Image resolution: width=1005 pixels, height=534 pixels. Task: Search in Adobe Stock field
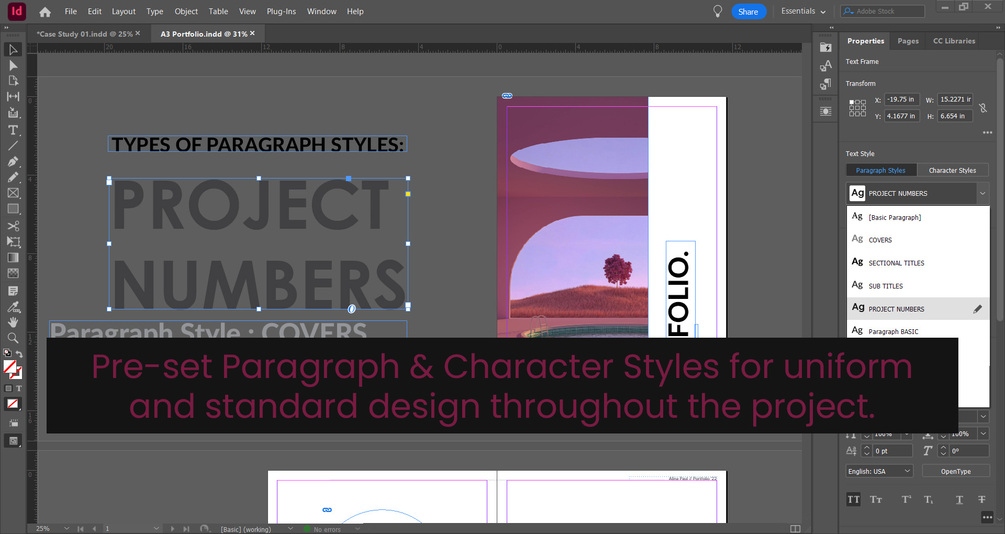coord(883,12)
